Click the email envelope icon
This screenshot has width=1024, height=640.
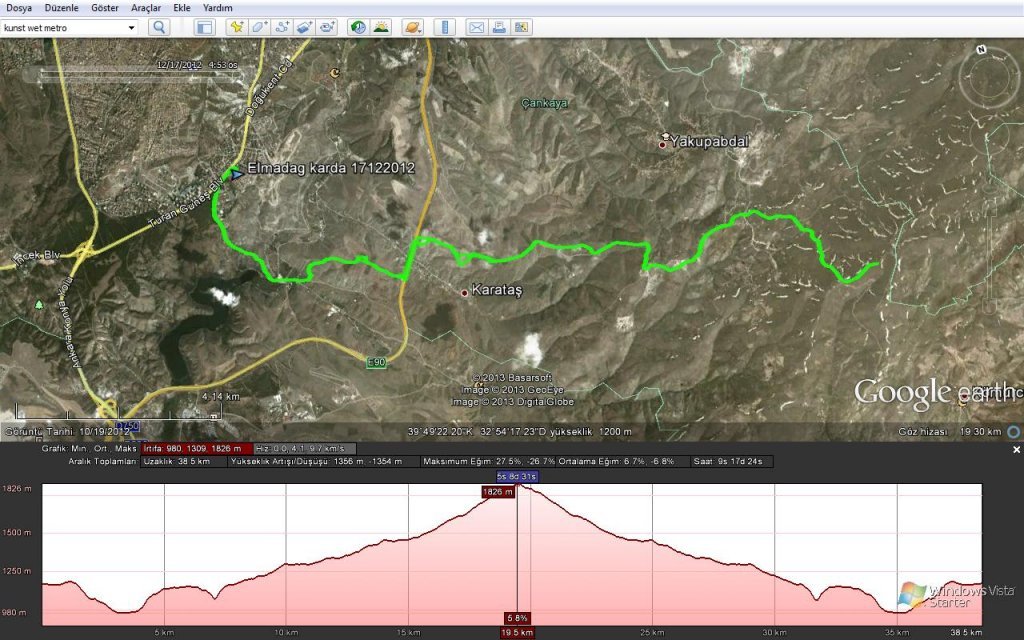click(x=477, y=27)
